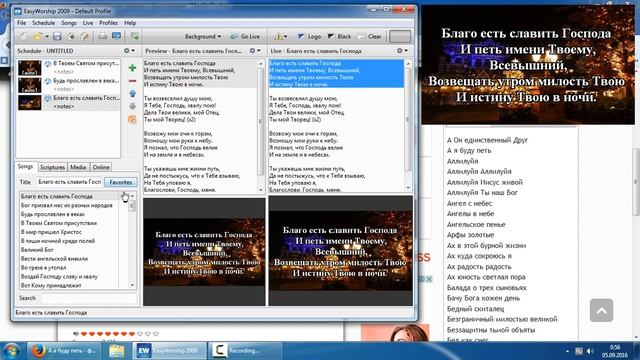Click live verse 'Возвожу мои очи к горам,'
The image size is (640, 360).
click(304, 133)
